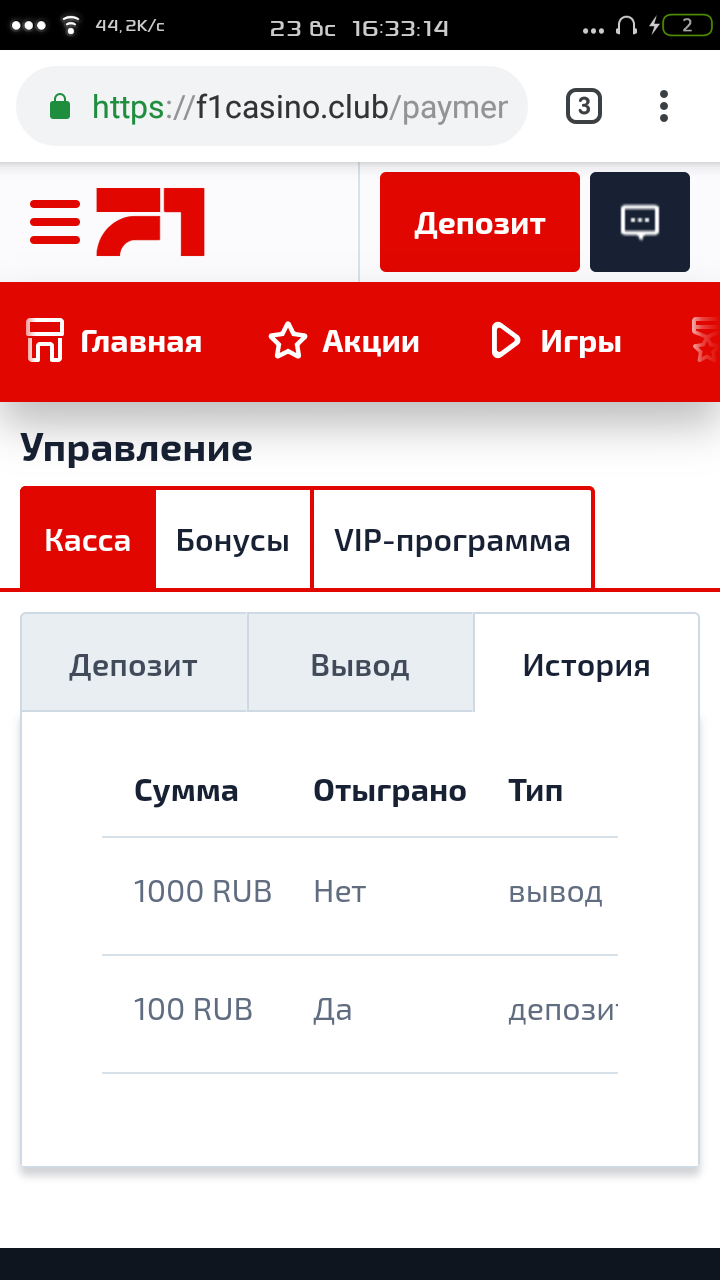Open the live chat icon
This screenshot has width=720, height=1280.
(640, 222)
